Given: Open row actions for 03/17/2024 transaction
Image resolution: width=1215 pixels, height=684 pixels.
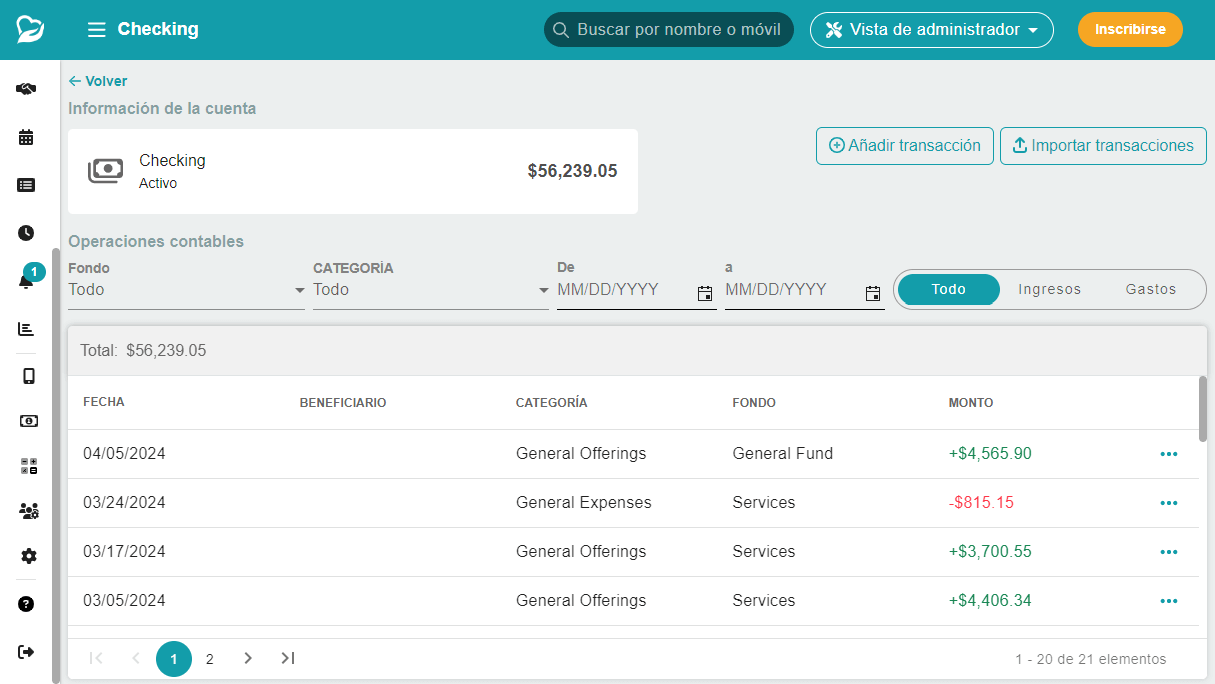Looking at the screenshot, I should pyautogui.click(x=1169, y=552).
